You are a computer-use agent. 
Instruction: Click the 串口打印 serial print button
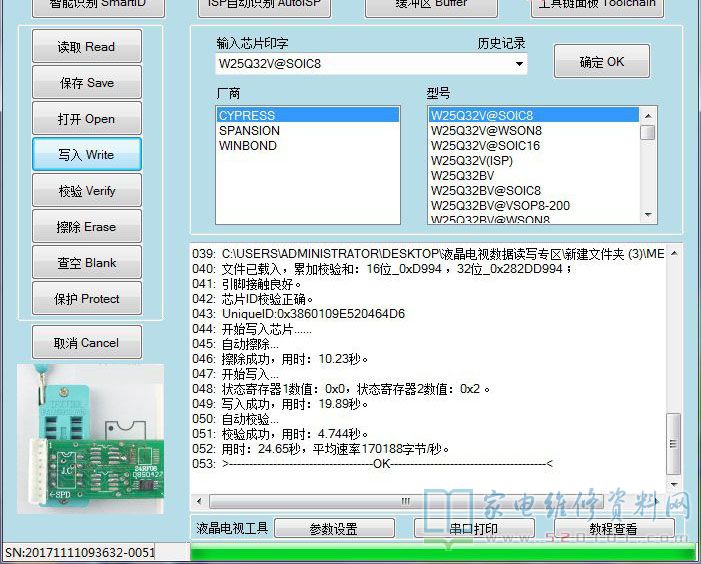pyautogui.click(x=474, y=529)
